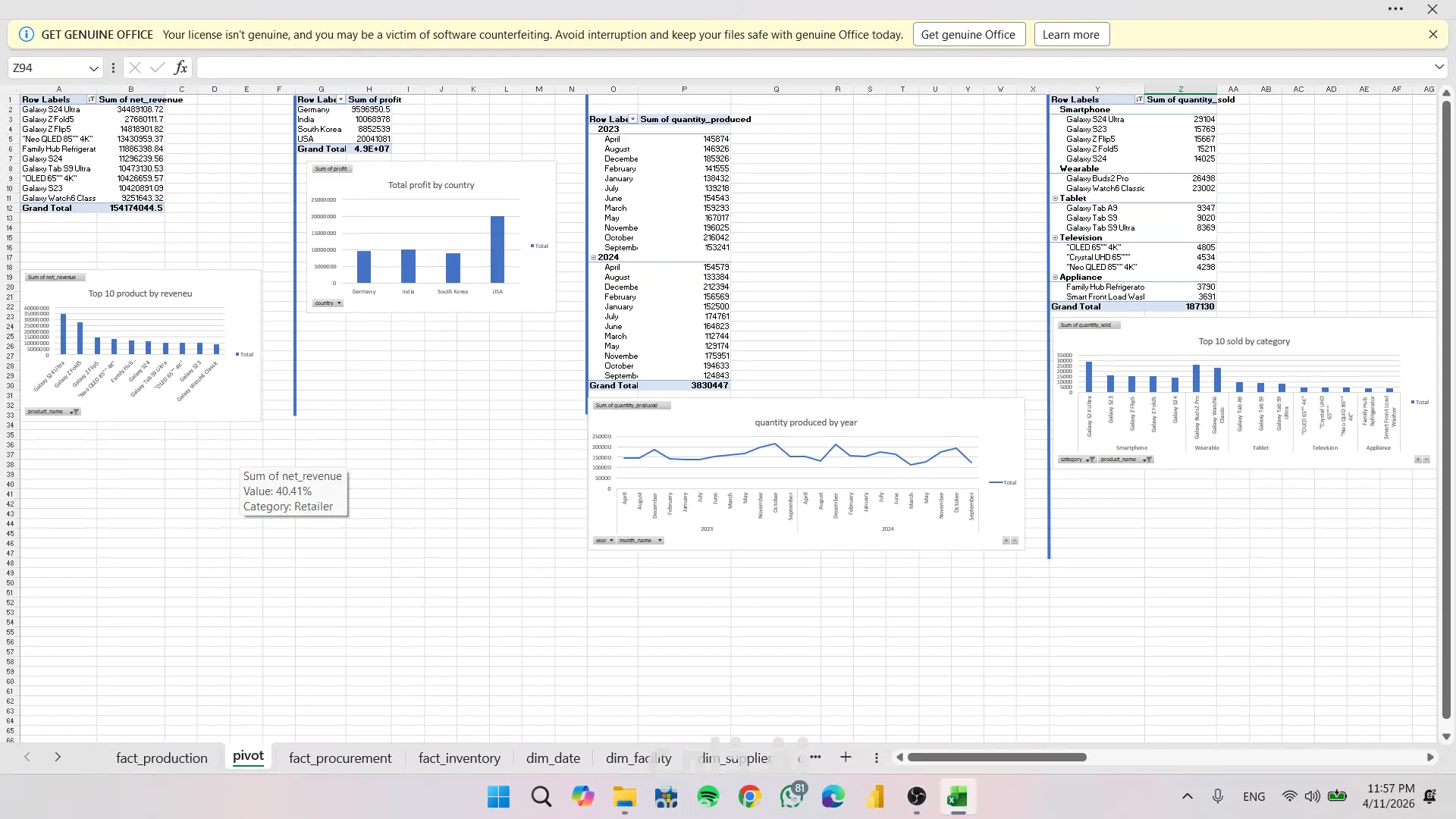Viewport: 1456px width, 819px height.
Task: Open Microsoft Store from the taskbar
Action: click(x=667, y=797)
